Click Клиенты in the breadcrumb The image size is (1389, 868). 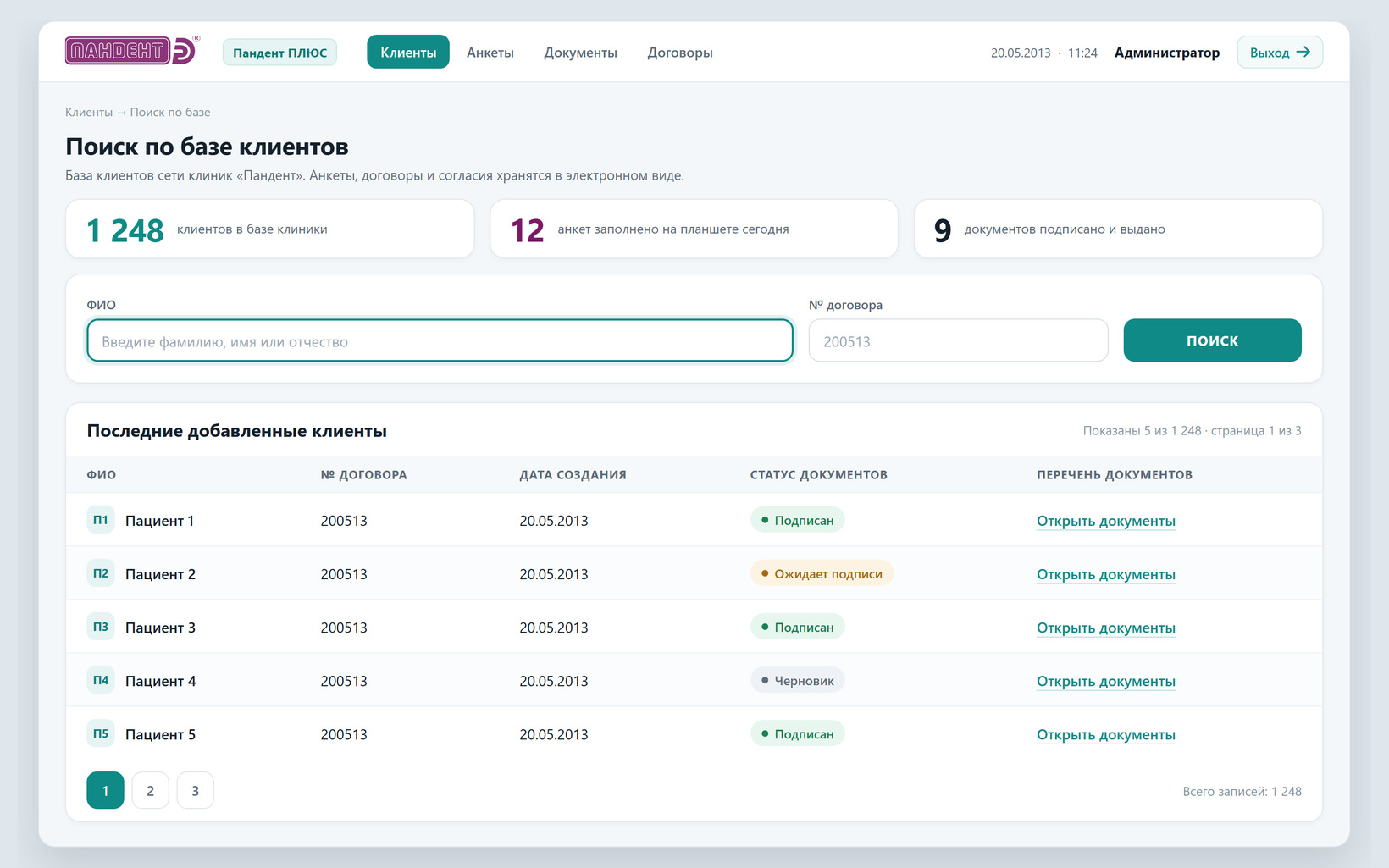(x=88, y=112)
